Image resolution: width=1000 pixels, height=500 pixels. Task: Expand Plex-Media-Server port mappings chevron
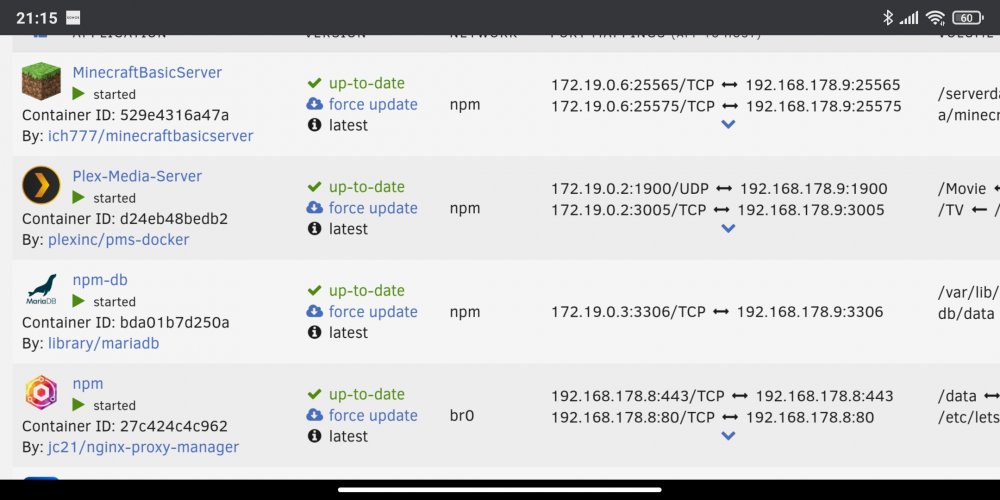pos(728,228)
